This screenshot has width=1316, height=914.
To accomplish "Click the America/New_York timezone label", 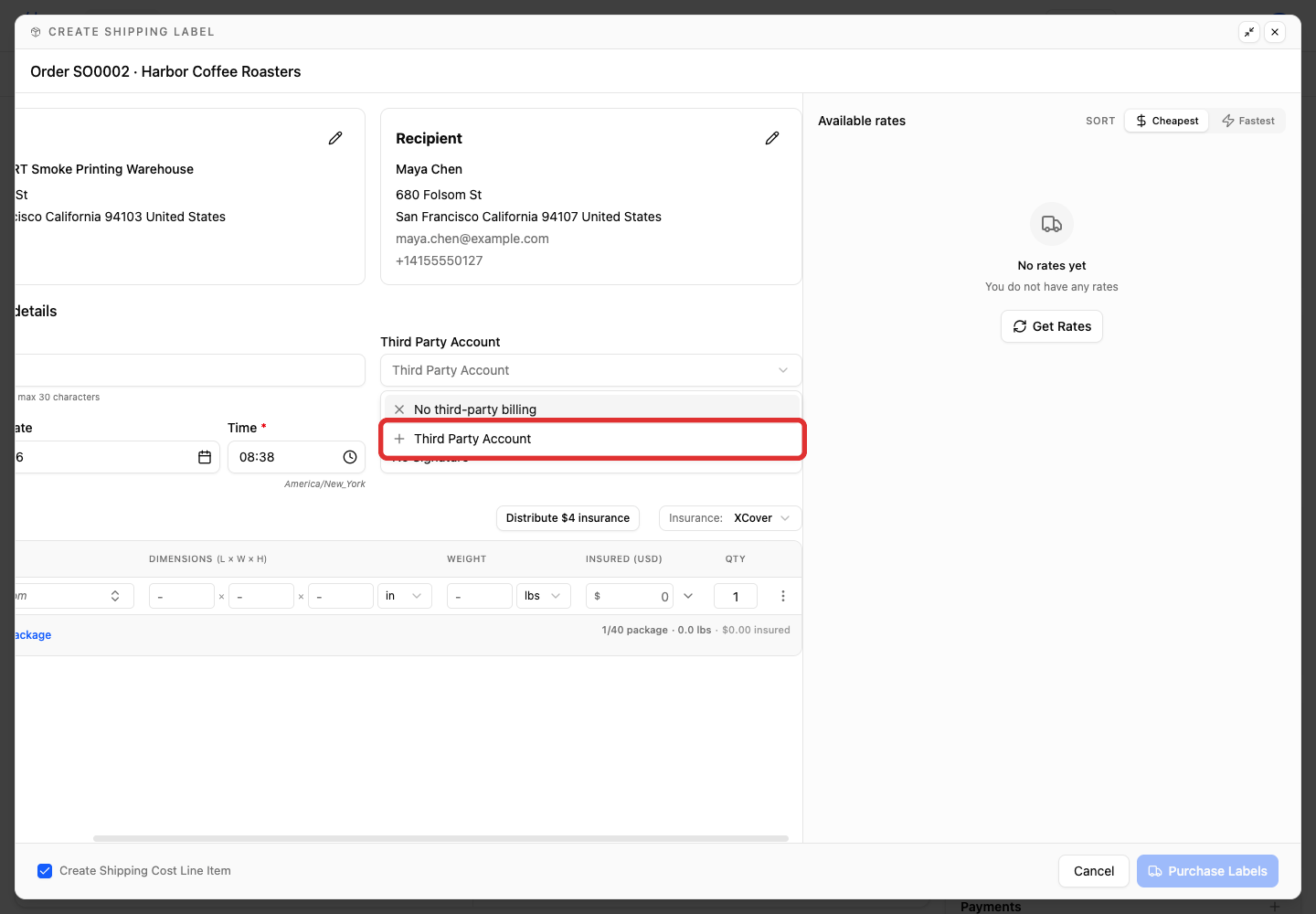I will [324, 484].
